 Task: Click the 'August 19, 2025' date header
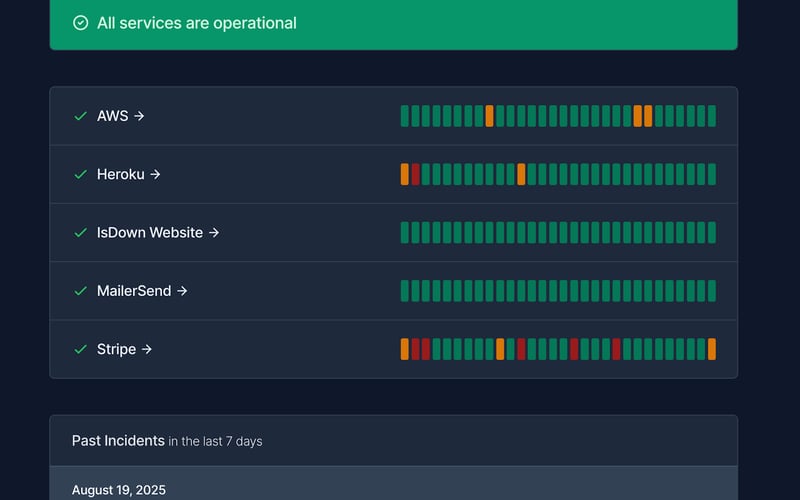pos(118,490)
